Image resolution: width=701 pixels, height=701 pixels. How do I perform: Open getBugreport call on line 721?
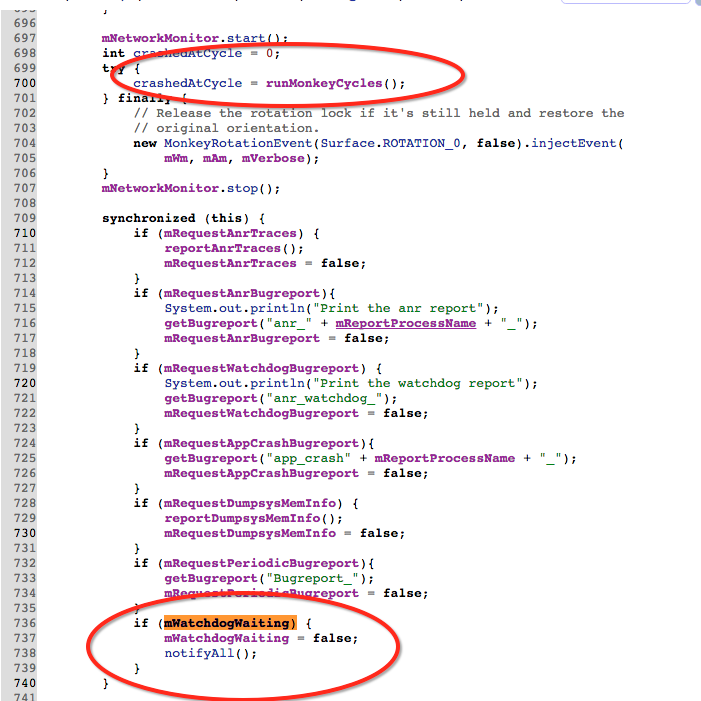(x=211, y=399)
